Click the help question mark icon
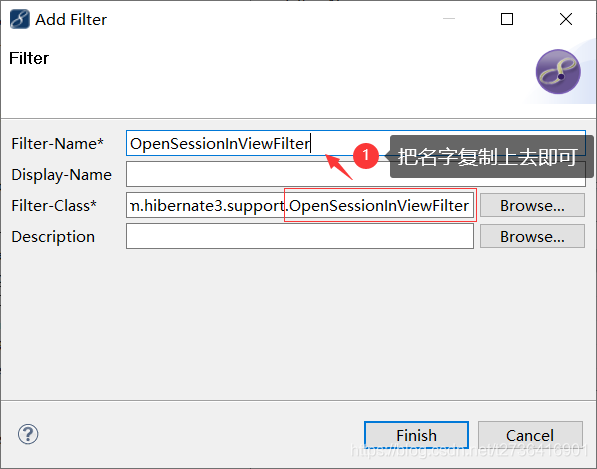 point(28,434)
